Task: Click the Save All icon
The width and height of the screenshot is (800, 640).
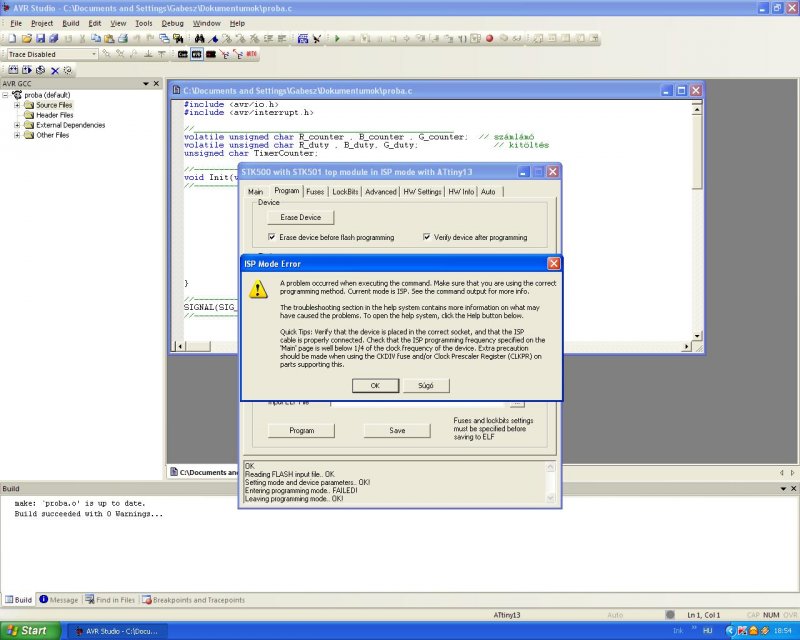Action: (x=54, y=38)
